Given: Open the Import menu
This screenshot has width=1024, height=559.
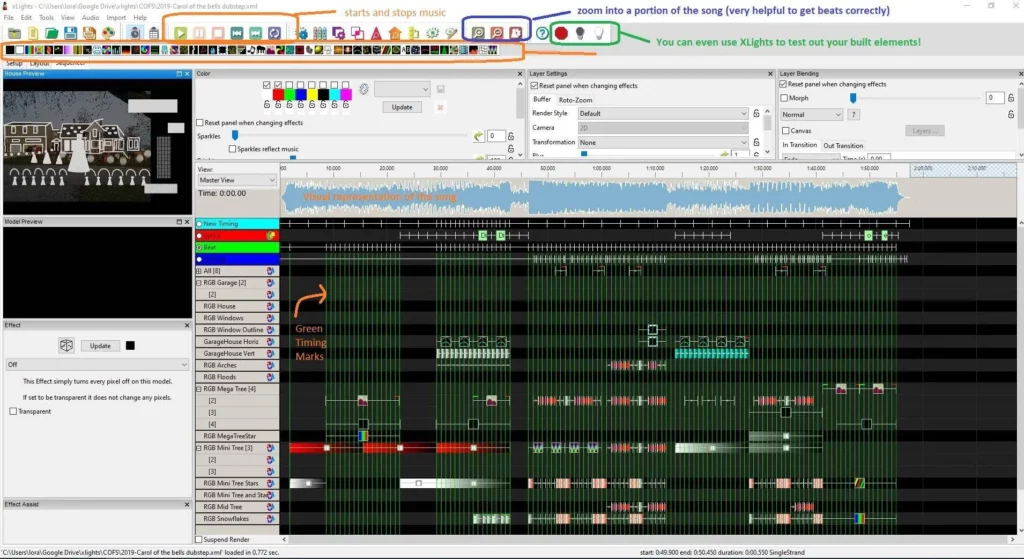Looking at the screenshot, I should tap(116, 18).
